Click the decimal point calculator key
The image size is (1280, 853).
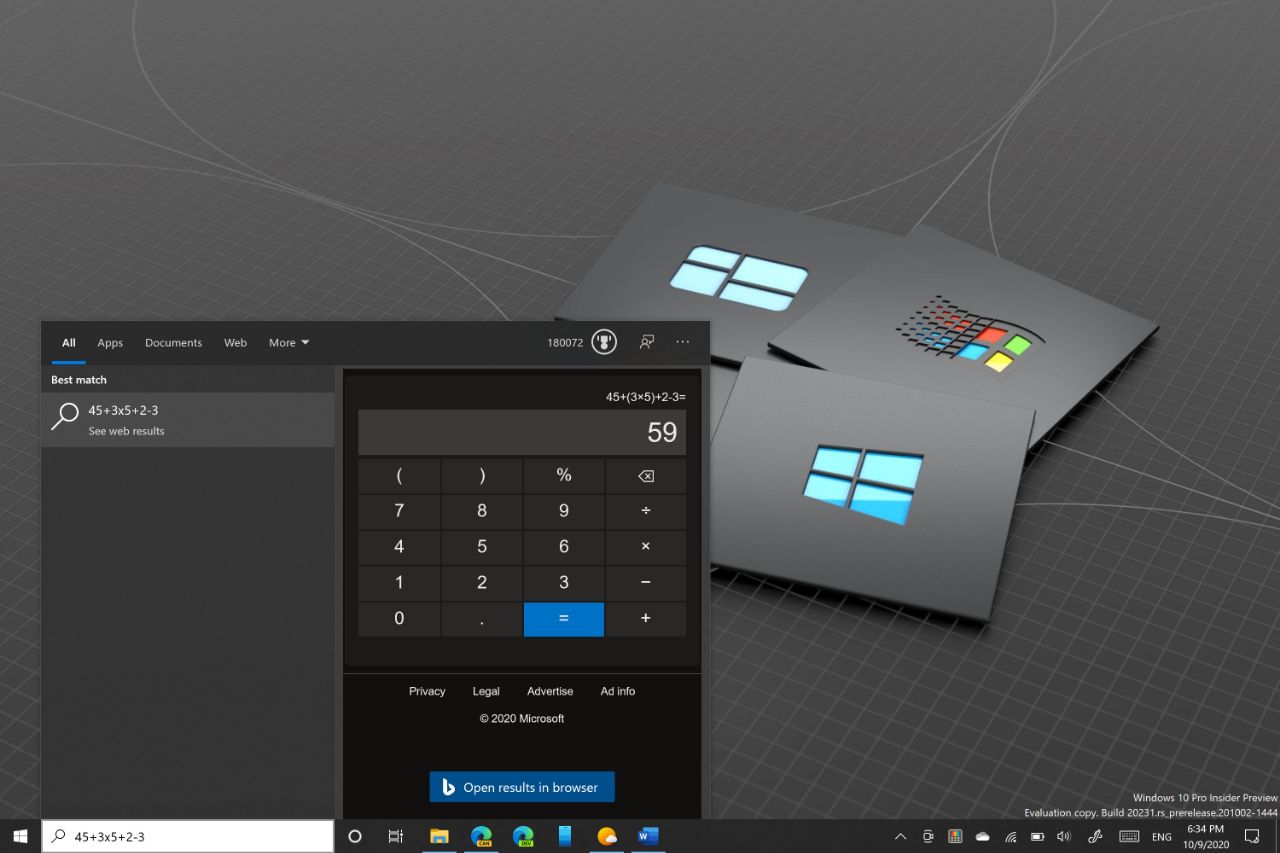click(x=482, y=619)
